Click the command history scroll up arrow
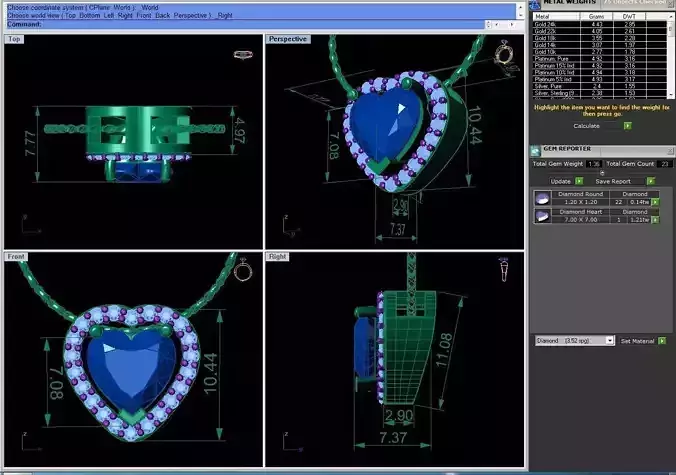This screenshot has height=475, width=676. pyautogui.click(x=520, y=7)
